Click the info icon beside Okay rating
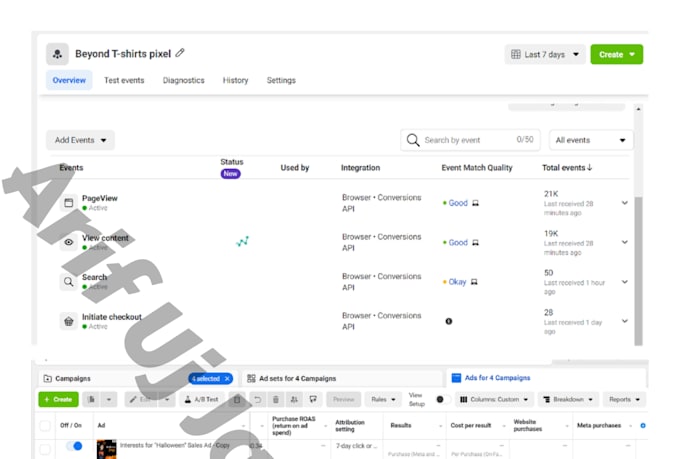 tap(474, 282)
